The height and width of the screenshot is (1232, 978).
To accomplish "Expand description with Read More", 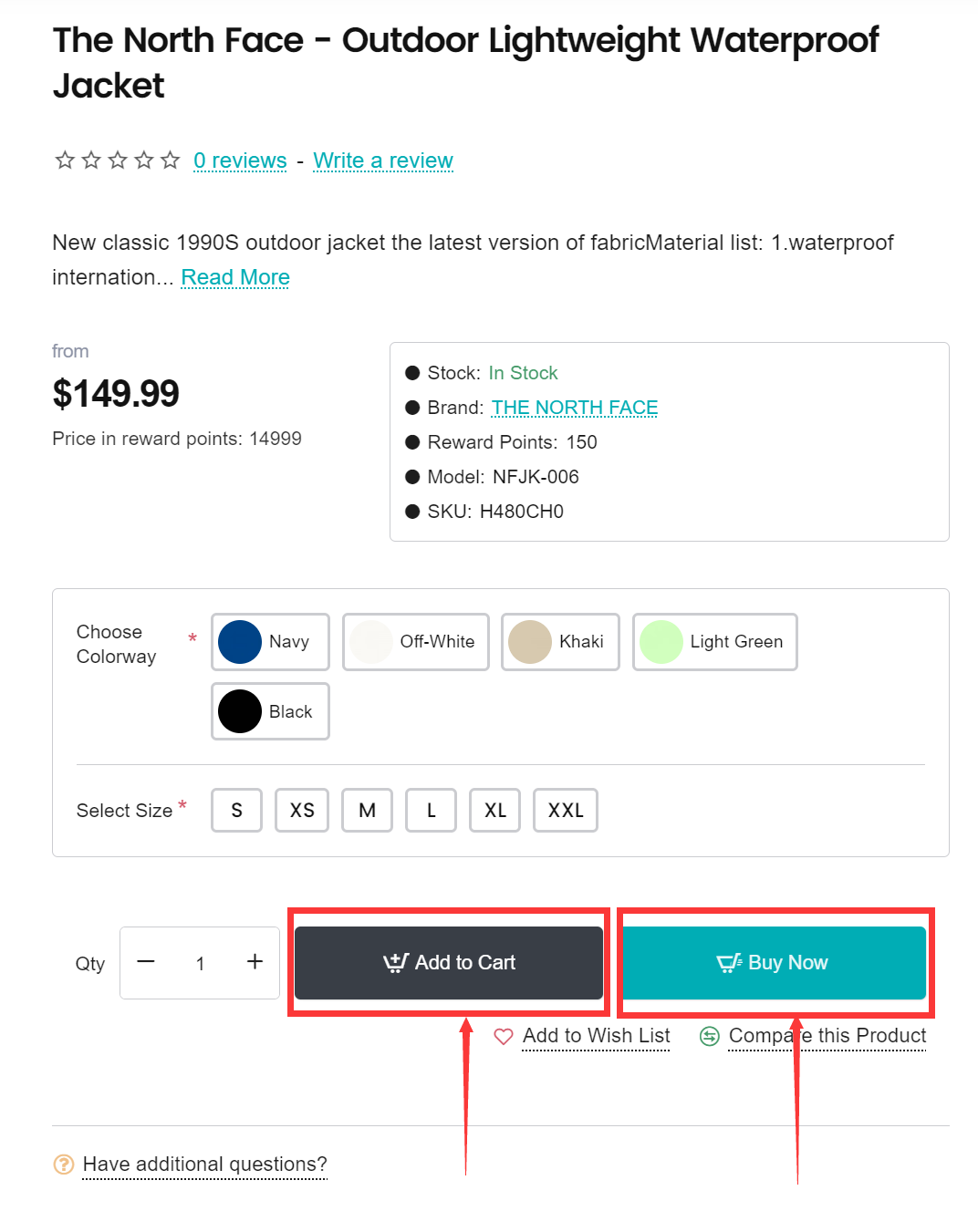I will coord(235,277).
